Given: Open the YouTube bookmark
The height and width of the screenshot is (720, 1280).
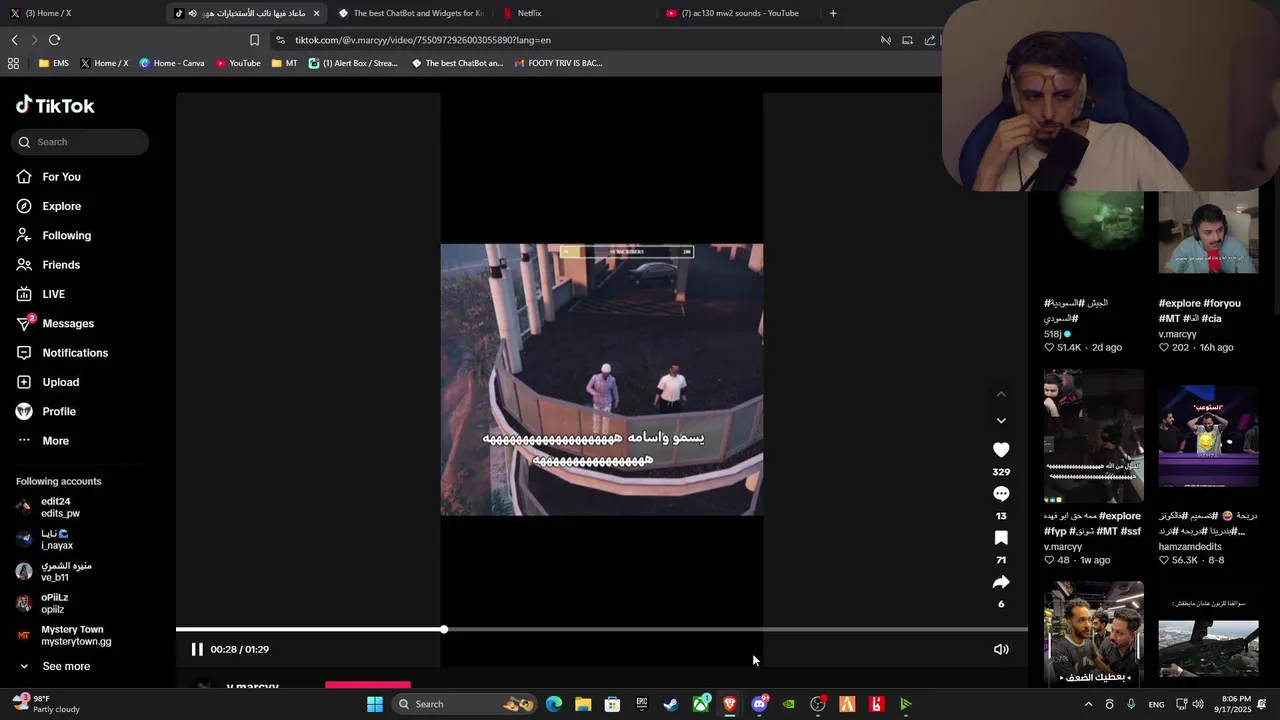Looking at the screenshot, I should click(238, 63).
